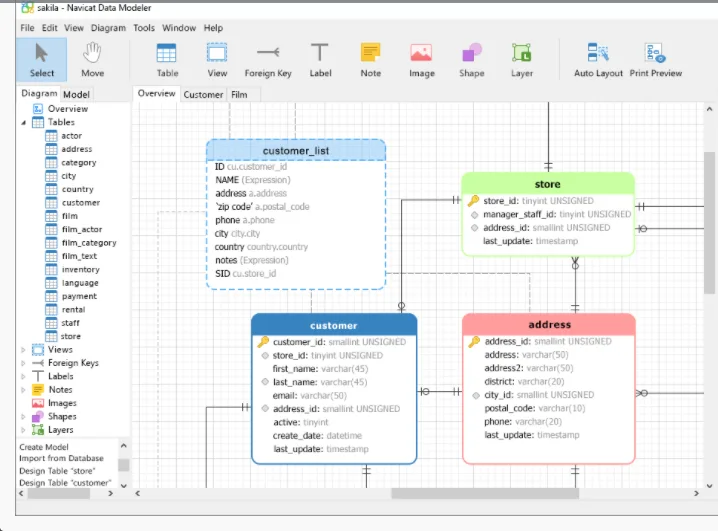Pick the Shape tool
718x531 pixels.
tap(471, 60)
